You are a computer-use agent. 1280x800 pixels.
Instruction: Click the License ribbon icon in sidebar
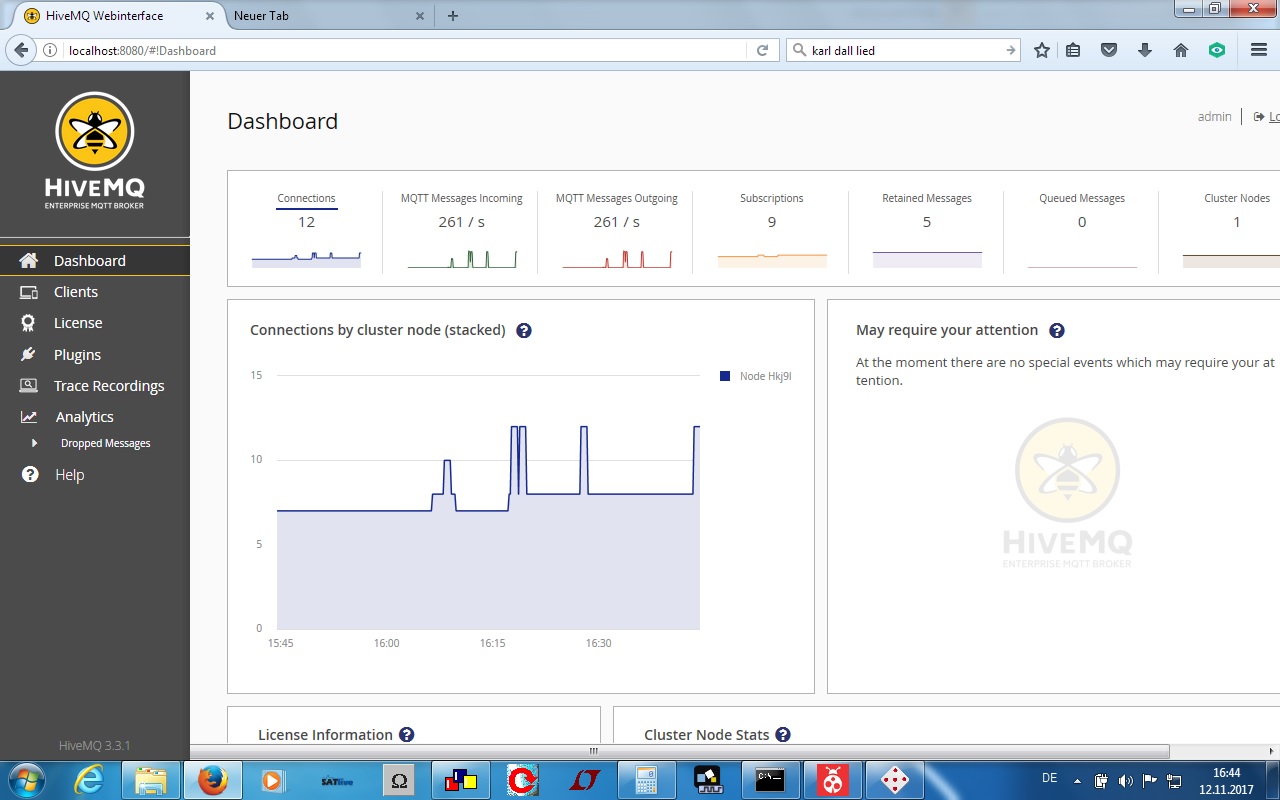pyautogui.click(x=29, y=323)
